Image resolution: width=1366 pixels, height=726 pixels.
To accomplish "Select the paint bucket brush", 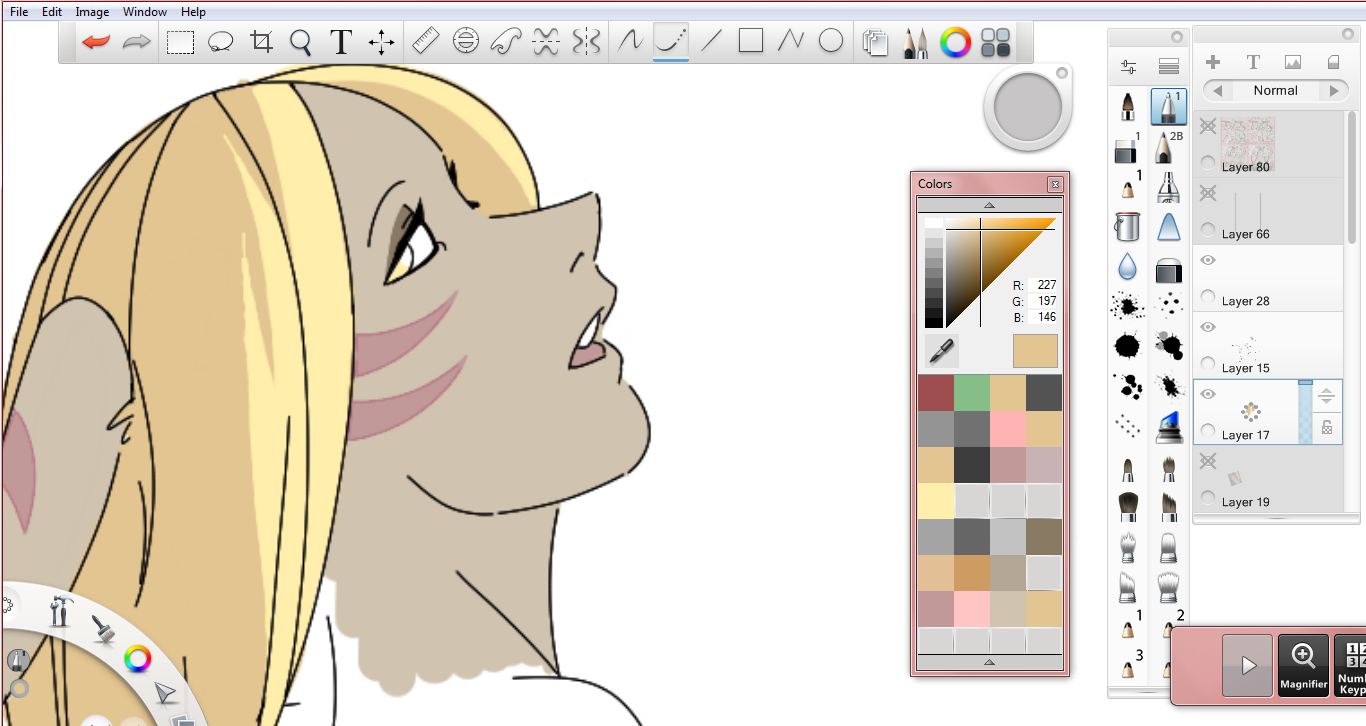I will (1127, 226).
